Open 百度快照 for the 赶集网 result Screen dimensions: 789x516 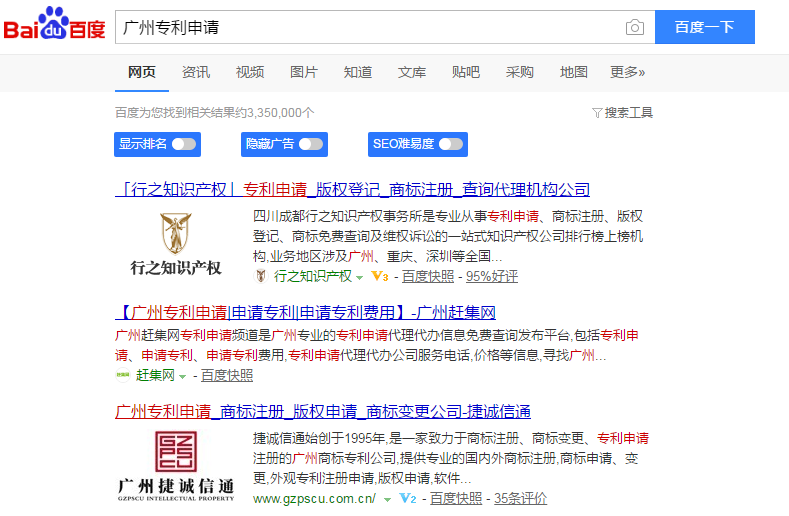point(227,376)
